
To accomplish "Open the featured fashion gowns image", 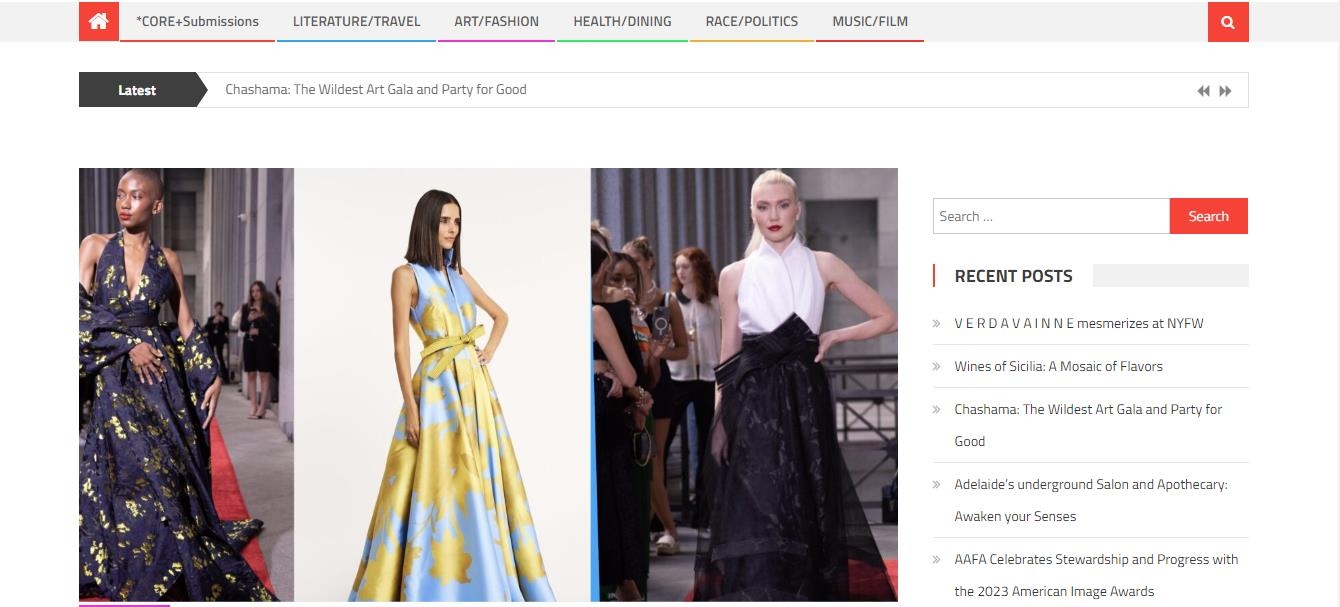I will tap(488, 385).
